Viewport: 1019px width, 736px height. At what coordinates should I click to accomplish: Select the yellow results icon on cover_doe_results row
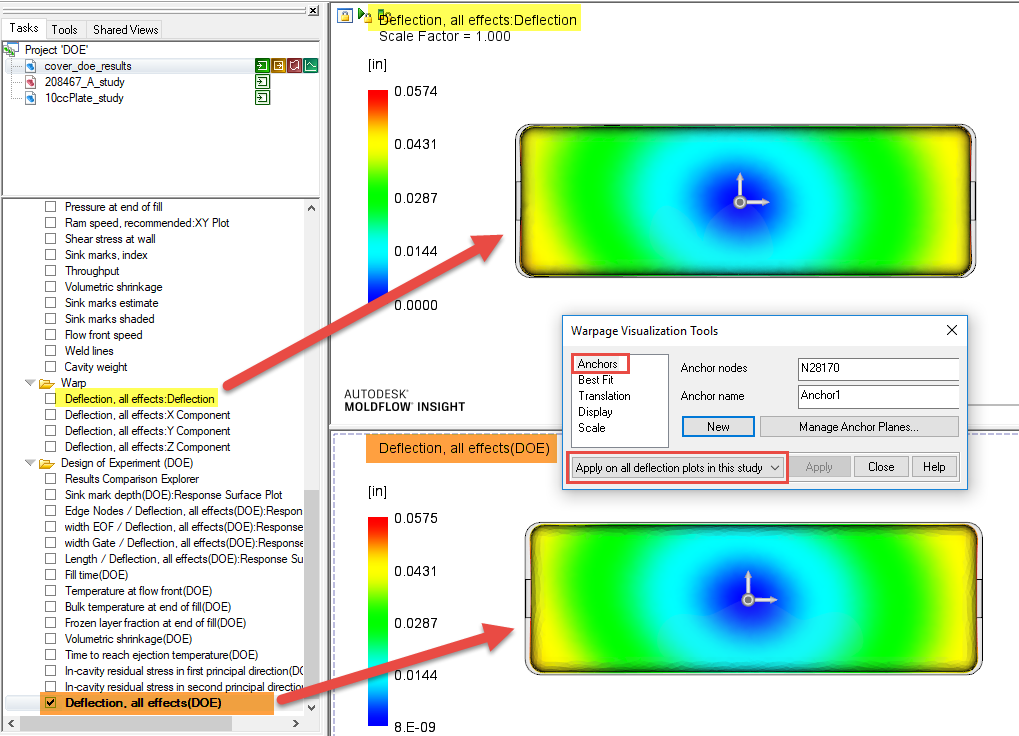click(278, 64)
